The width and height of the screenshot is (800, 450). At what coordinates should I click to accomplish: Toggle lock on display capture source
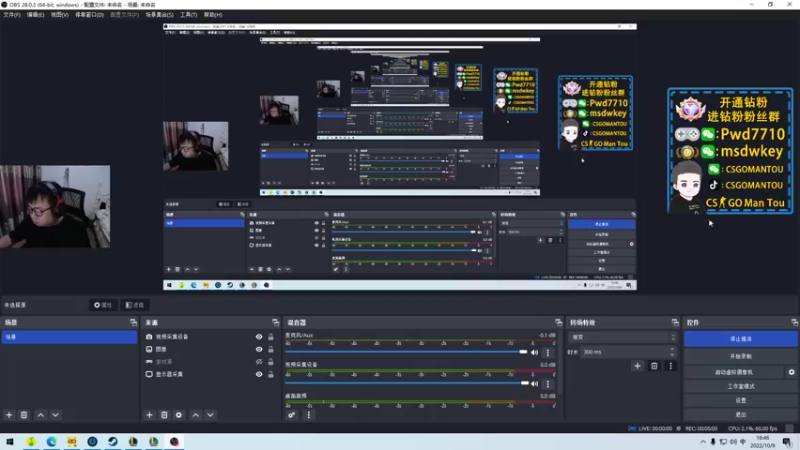271,374
